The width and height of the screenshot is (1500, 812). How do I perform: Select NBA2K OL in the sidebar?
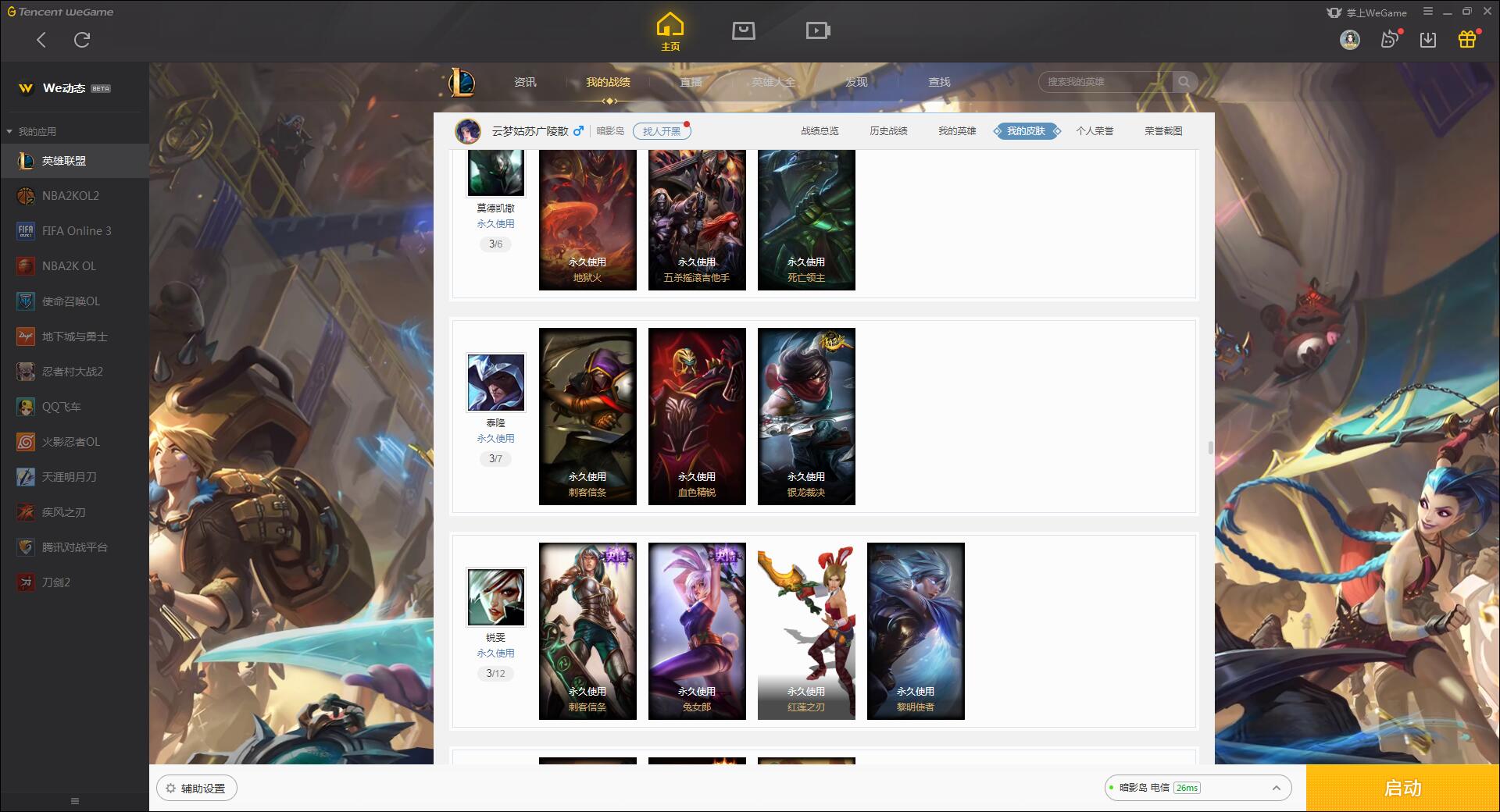pos(74,266)
